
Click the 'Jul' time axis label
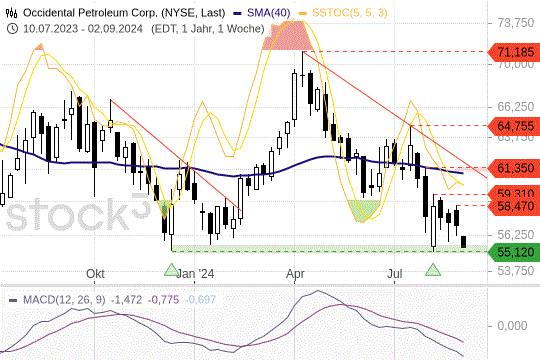[x=395, y=274]
